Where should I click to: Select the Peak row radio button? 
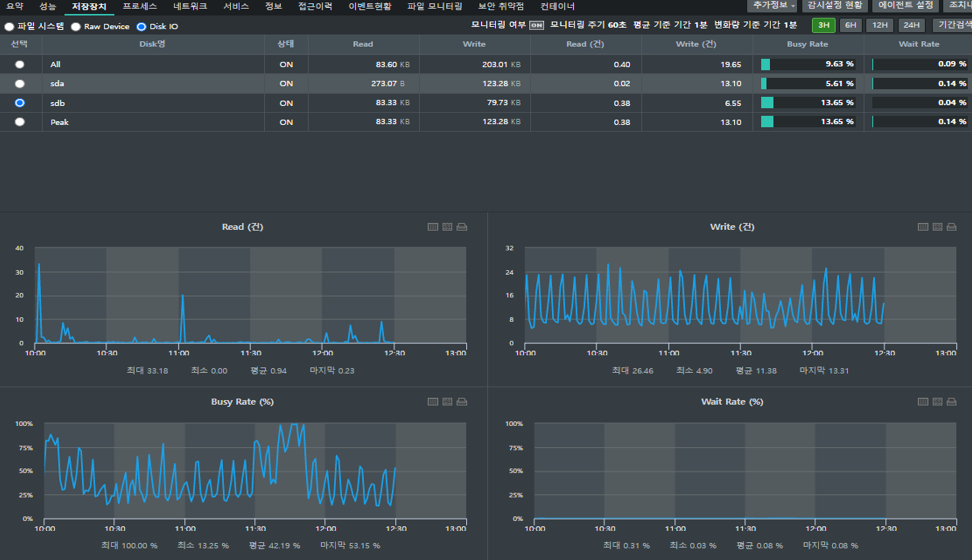19,122
